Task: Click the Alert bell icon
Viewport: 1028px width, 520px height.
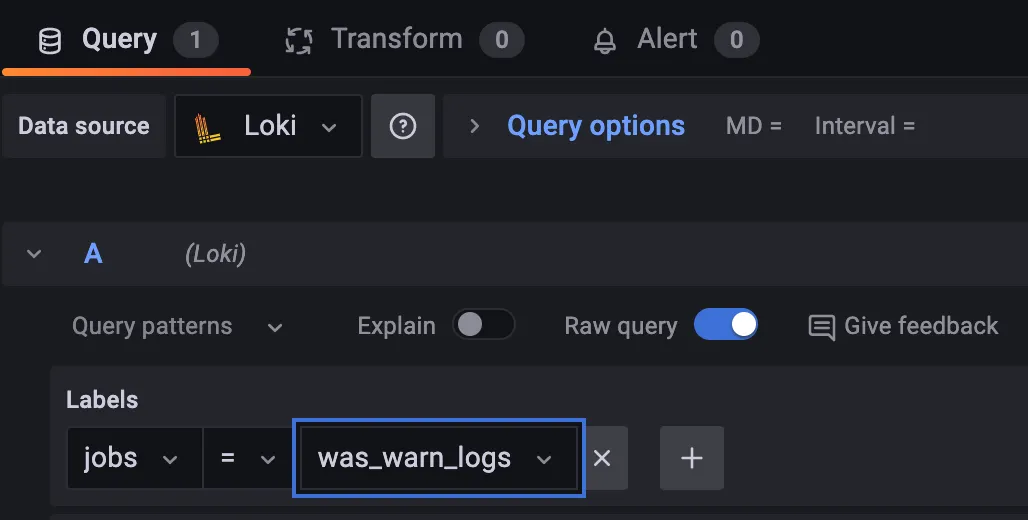Action: coord(605,40)
